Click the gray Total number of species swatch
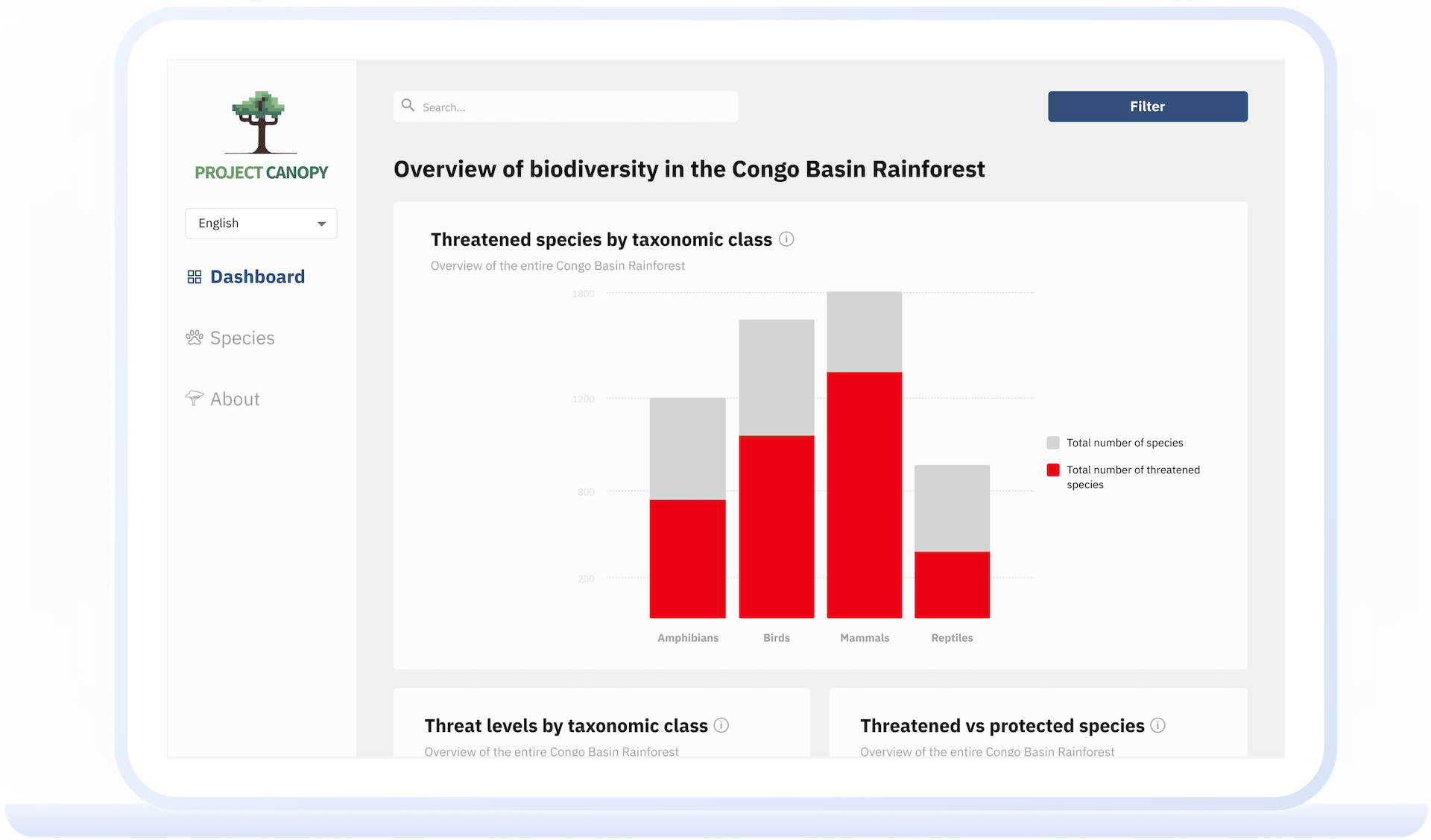The width and height of the screenshot is (1431, 840). [1053, 443]
